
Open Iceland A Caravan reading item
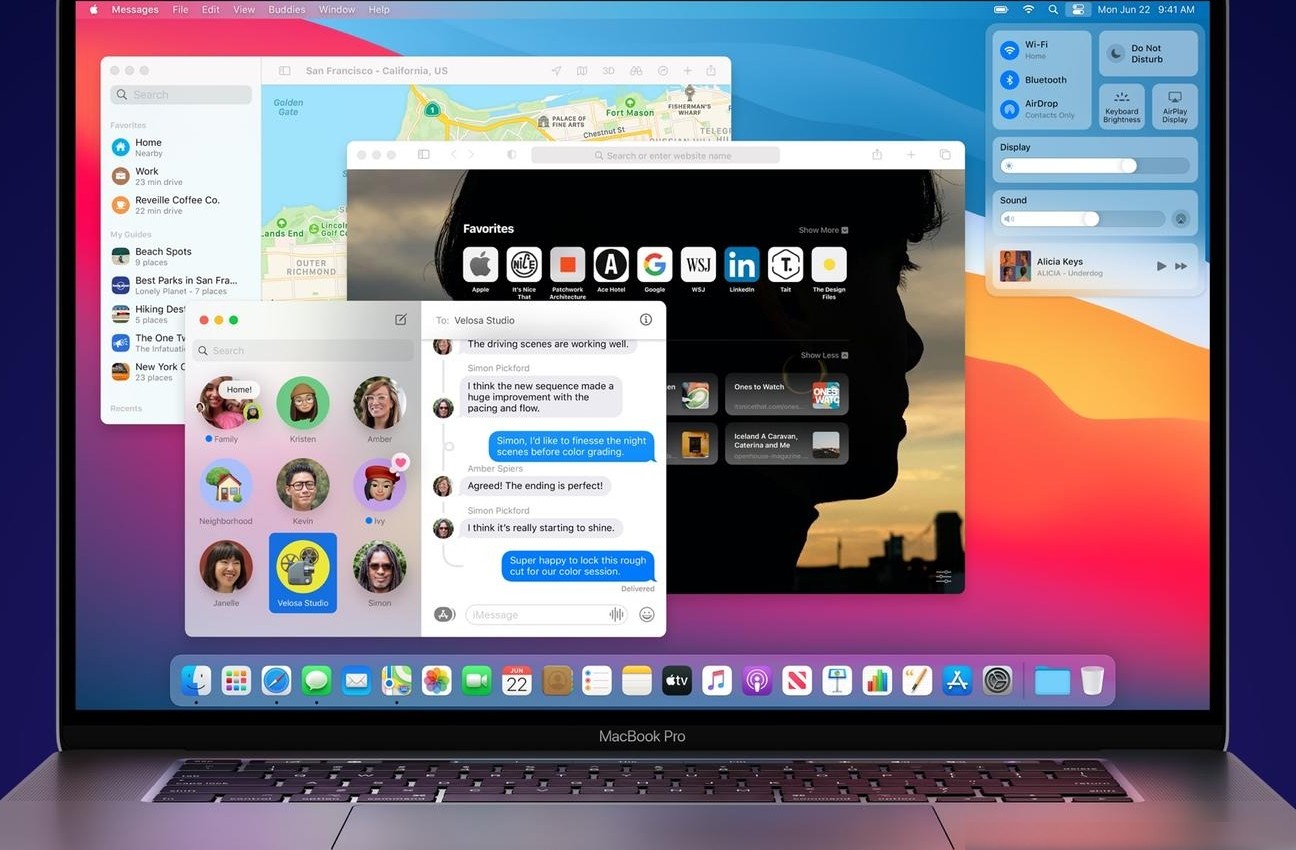pyautogui.click(x=786, y=443)
